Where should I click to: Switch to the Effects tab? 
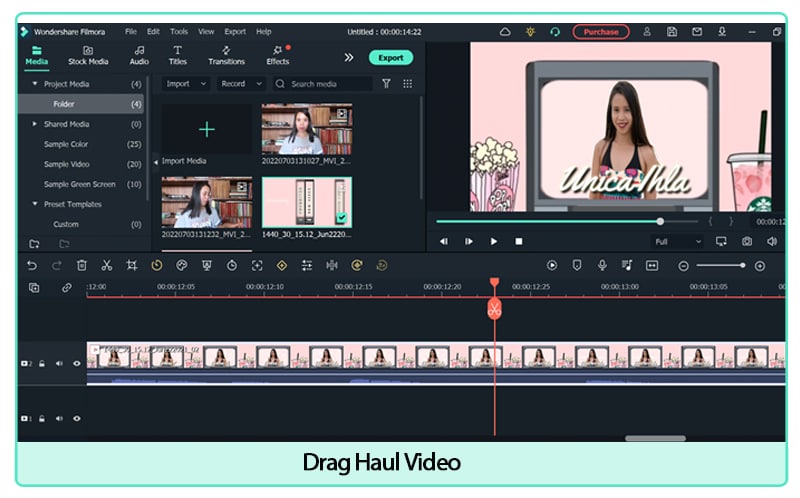click(x=278, y=56)
